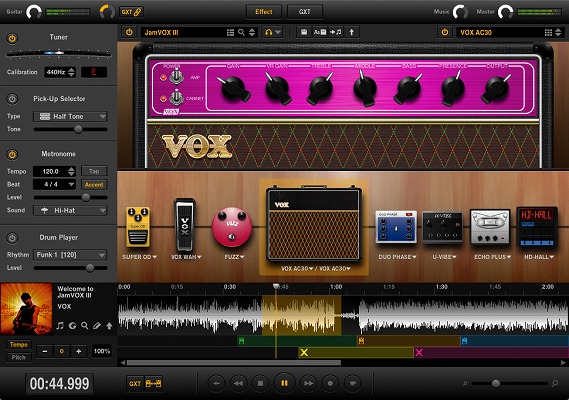Select the Super OD pedal

point(138,227)
